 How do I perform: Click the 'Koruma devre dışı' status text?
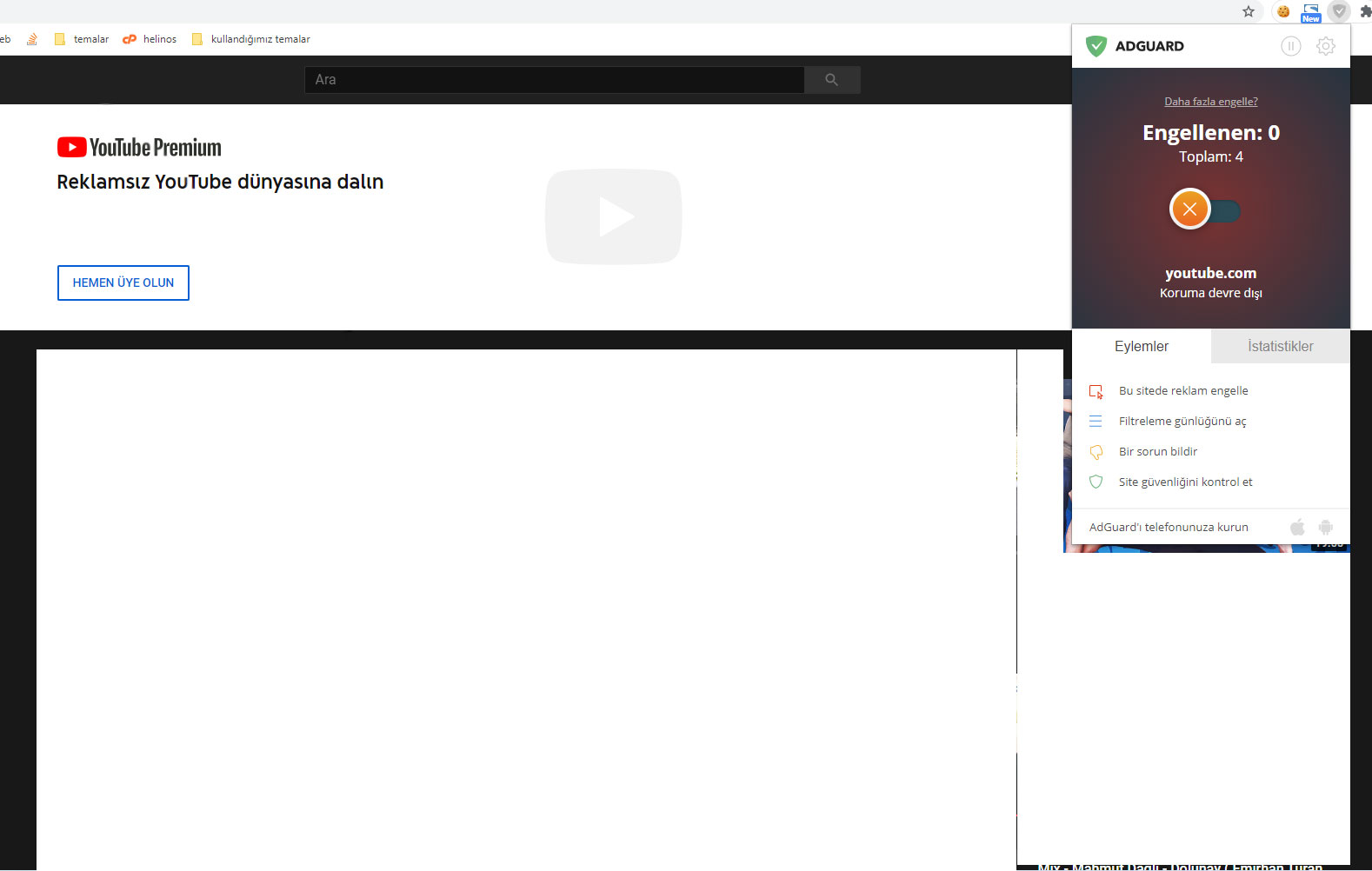[1211, 293]
